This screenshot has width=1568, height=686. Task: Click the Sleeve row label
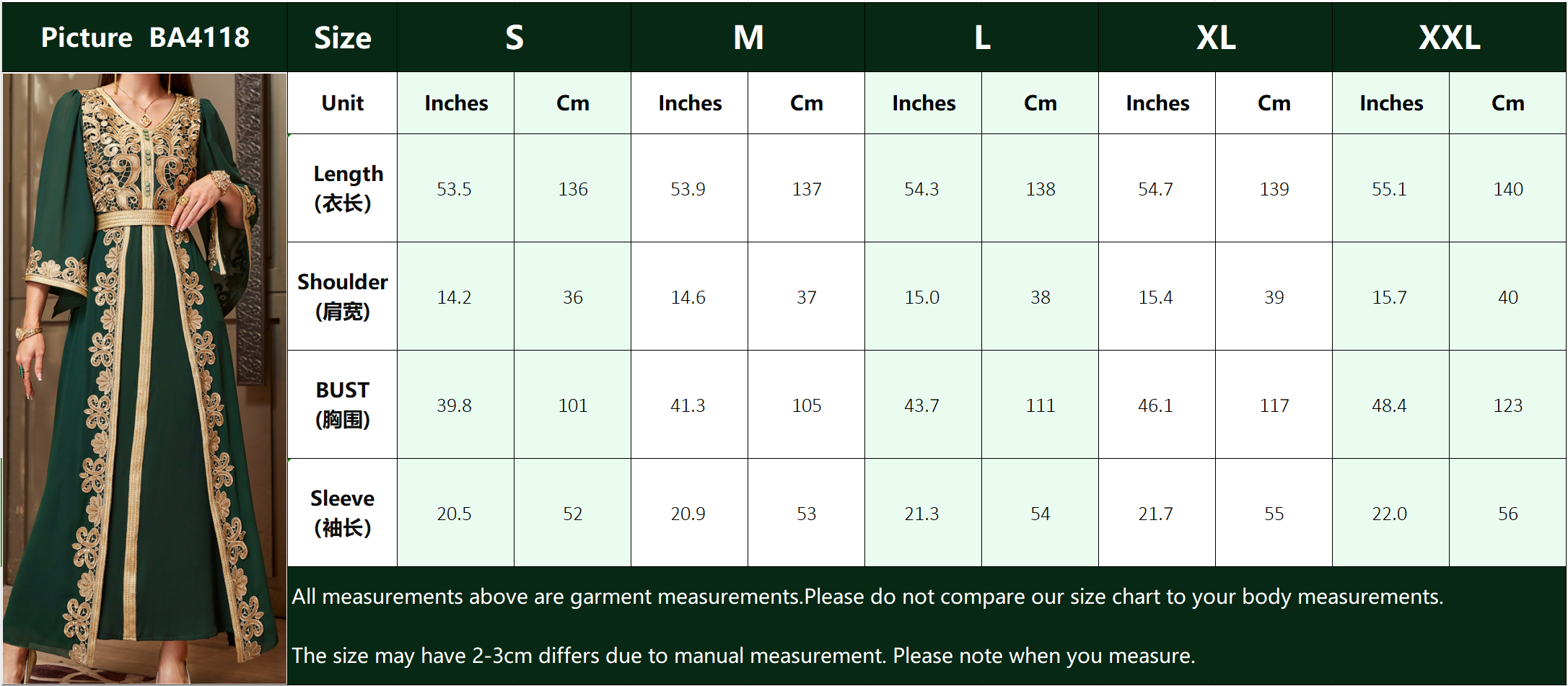pos(342,513)
